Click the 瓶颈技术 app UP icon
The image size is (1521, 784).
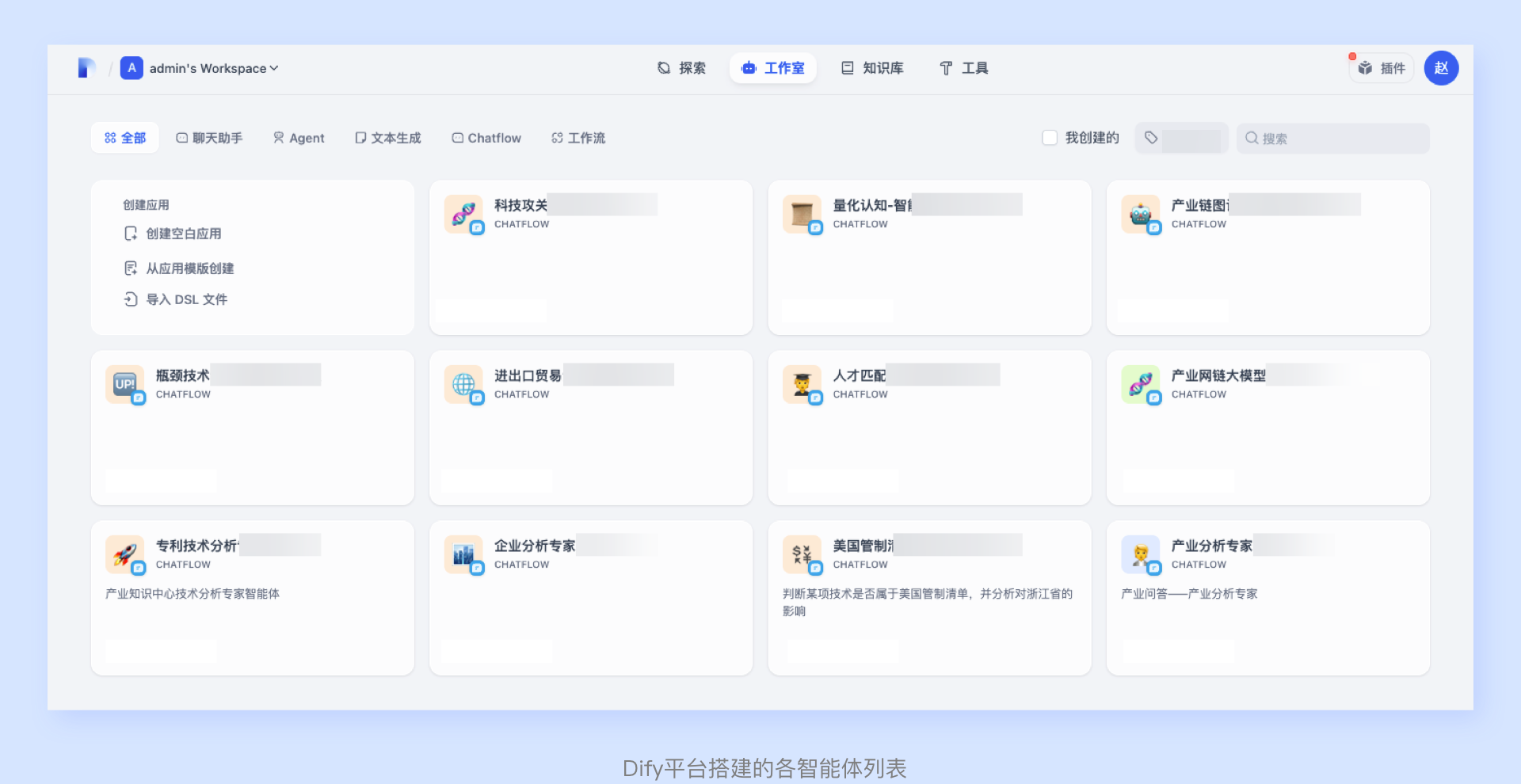click(124, 384)
